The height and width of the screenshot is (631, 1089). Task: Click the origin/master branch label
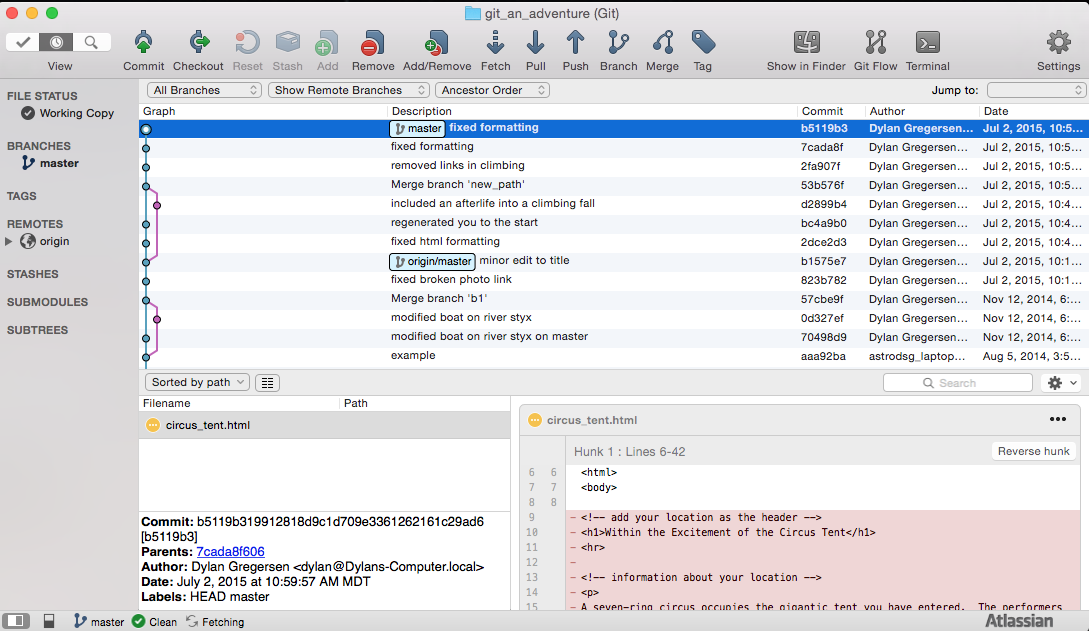click(x=432, y=262)
